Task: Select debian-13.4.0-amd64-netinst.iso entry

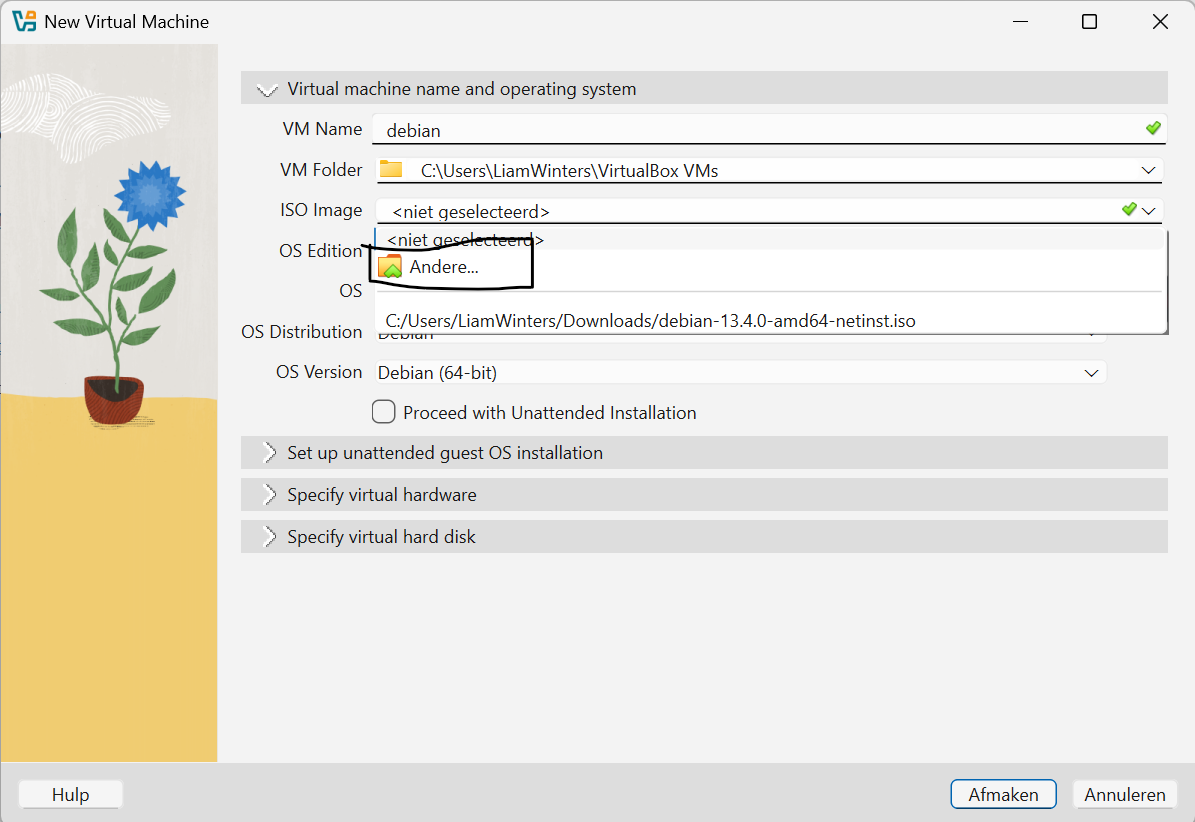Action: click(x=771, y=321)
